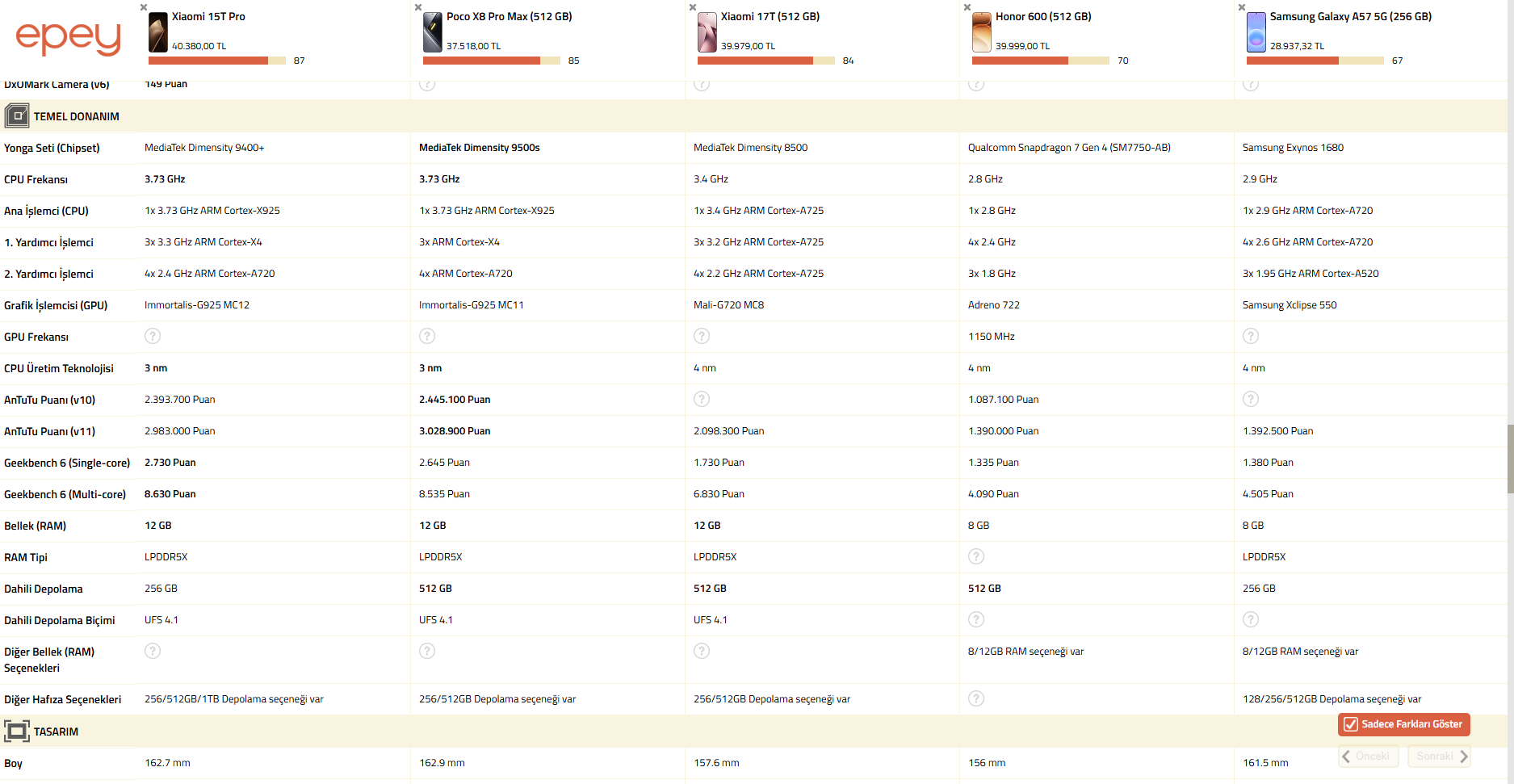Image resolution: width=1514 pixels, height=784 pixels.
Task: Click Diğer Bellek help icon for Xiaomi 15T Pro
Action: 153,651
